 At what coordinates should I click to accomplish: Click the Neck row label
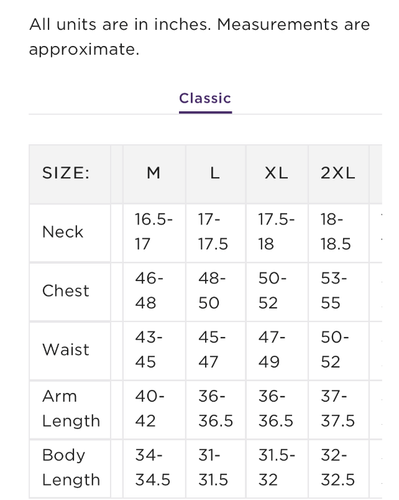(x=70, y=233)
